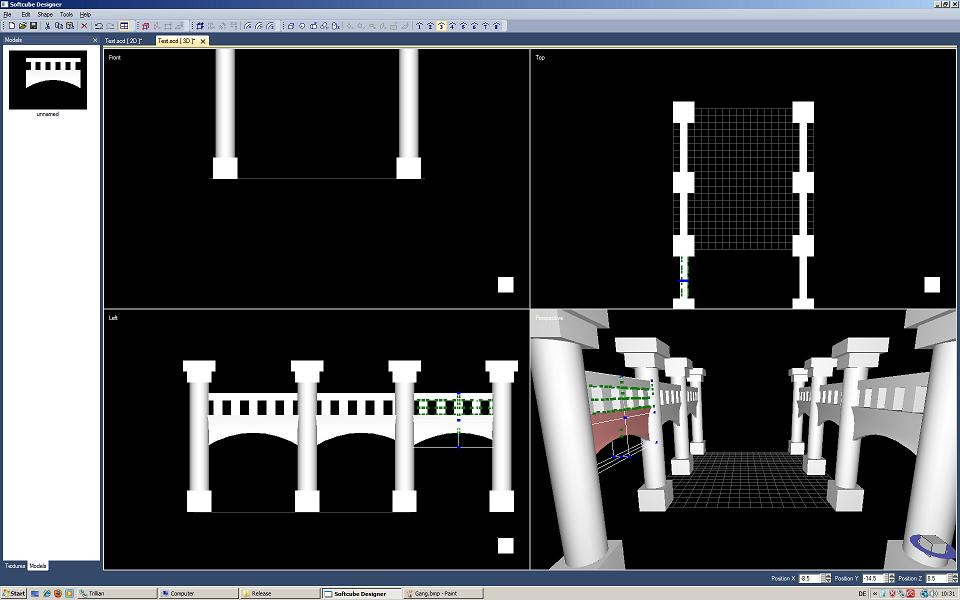Open the Shape menu
The height and width of the screenshot is (600, 960).
45,15
